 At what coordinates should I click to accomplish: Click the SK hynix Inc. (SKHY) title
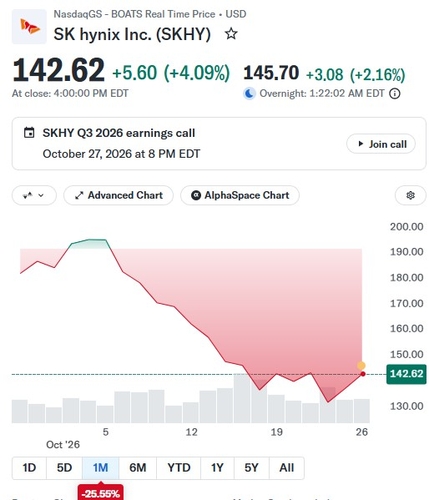[132, 34]
